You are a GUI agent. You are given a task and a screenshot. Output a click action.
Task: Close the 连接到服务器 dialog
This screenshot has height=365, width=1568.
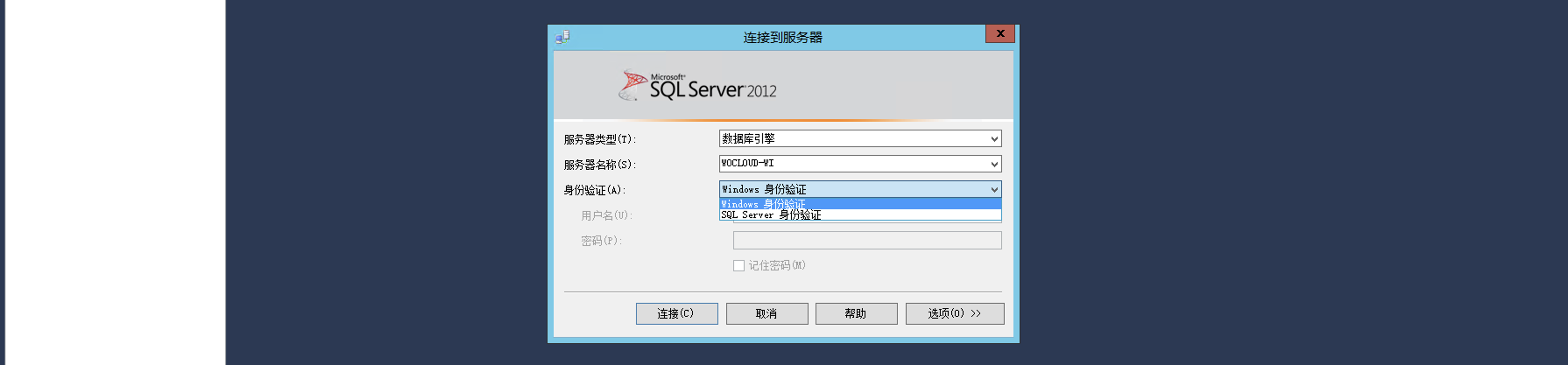coord(999,34)
